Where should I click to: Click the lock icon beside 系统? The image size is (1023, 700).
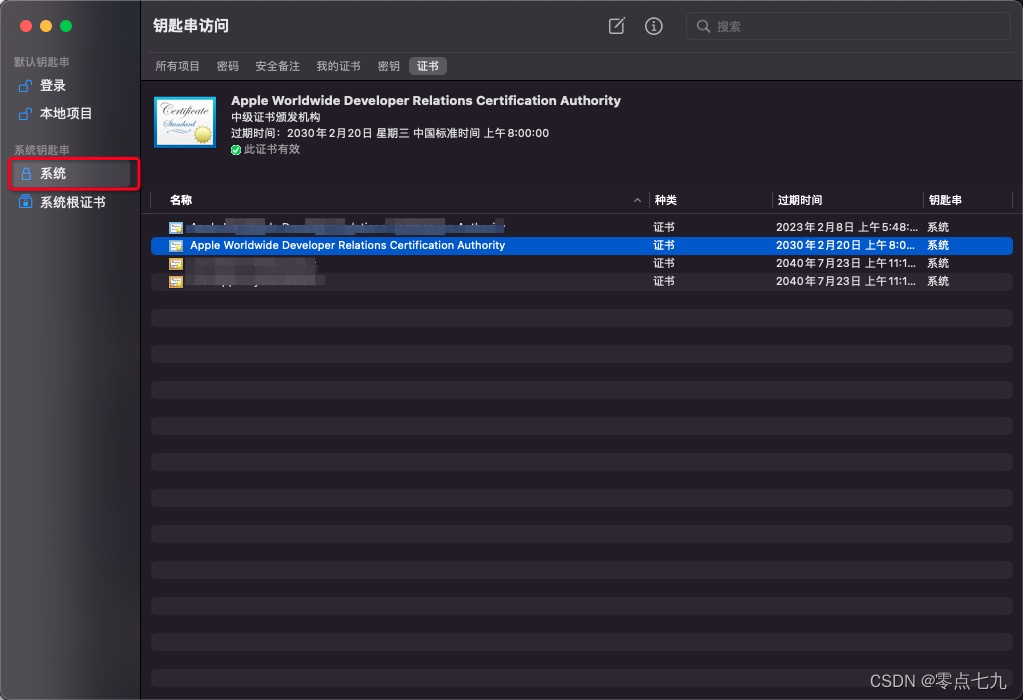pyautogui.click(x=26, y=174)
